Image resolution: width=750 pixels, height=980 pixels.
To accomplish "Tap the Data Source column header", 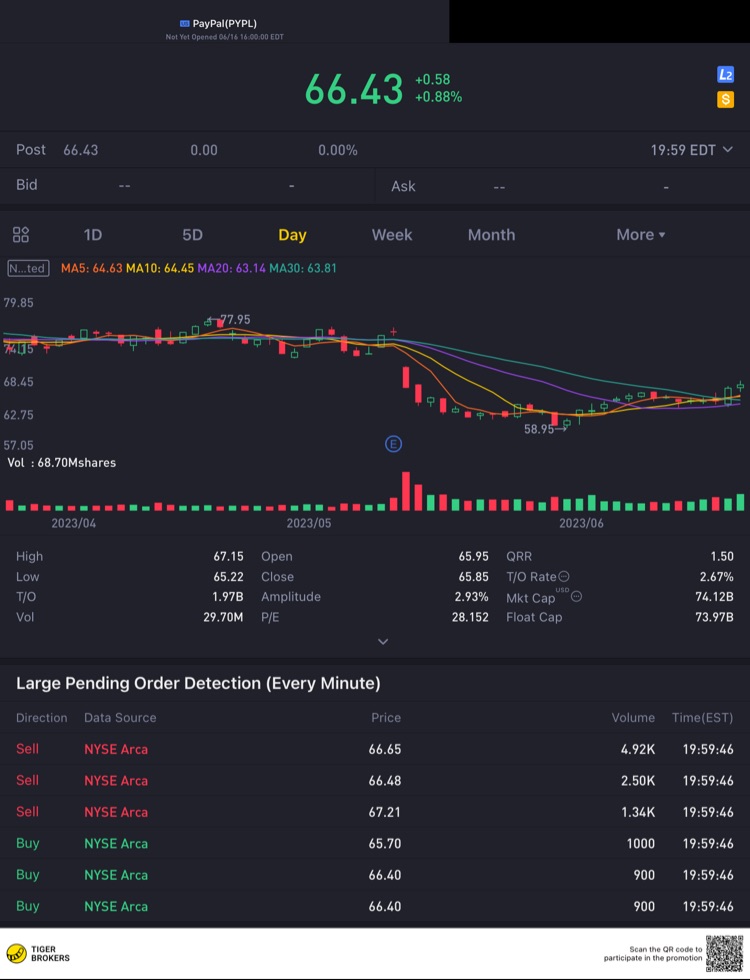I will [120, 718].
